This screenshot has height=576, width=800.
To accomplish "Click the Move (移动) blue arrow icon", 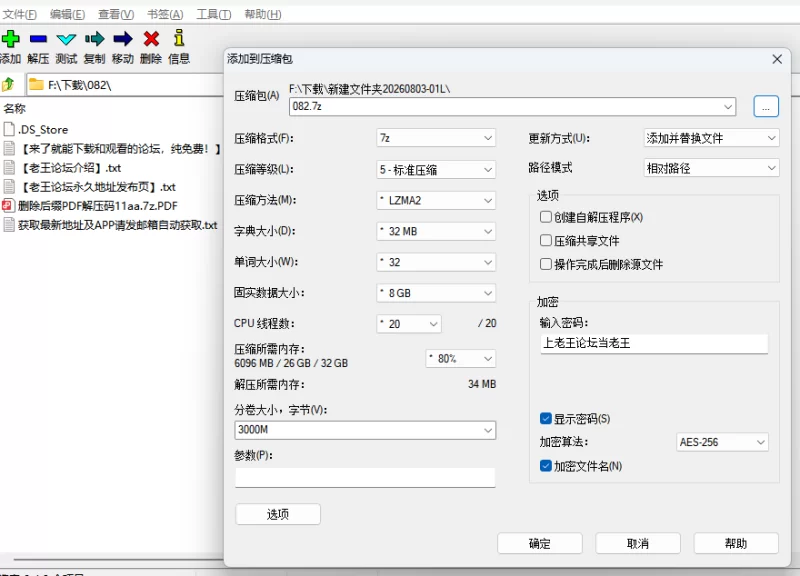I will (122, 39).
